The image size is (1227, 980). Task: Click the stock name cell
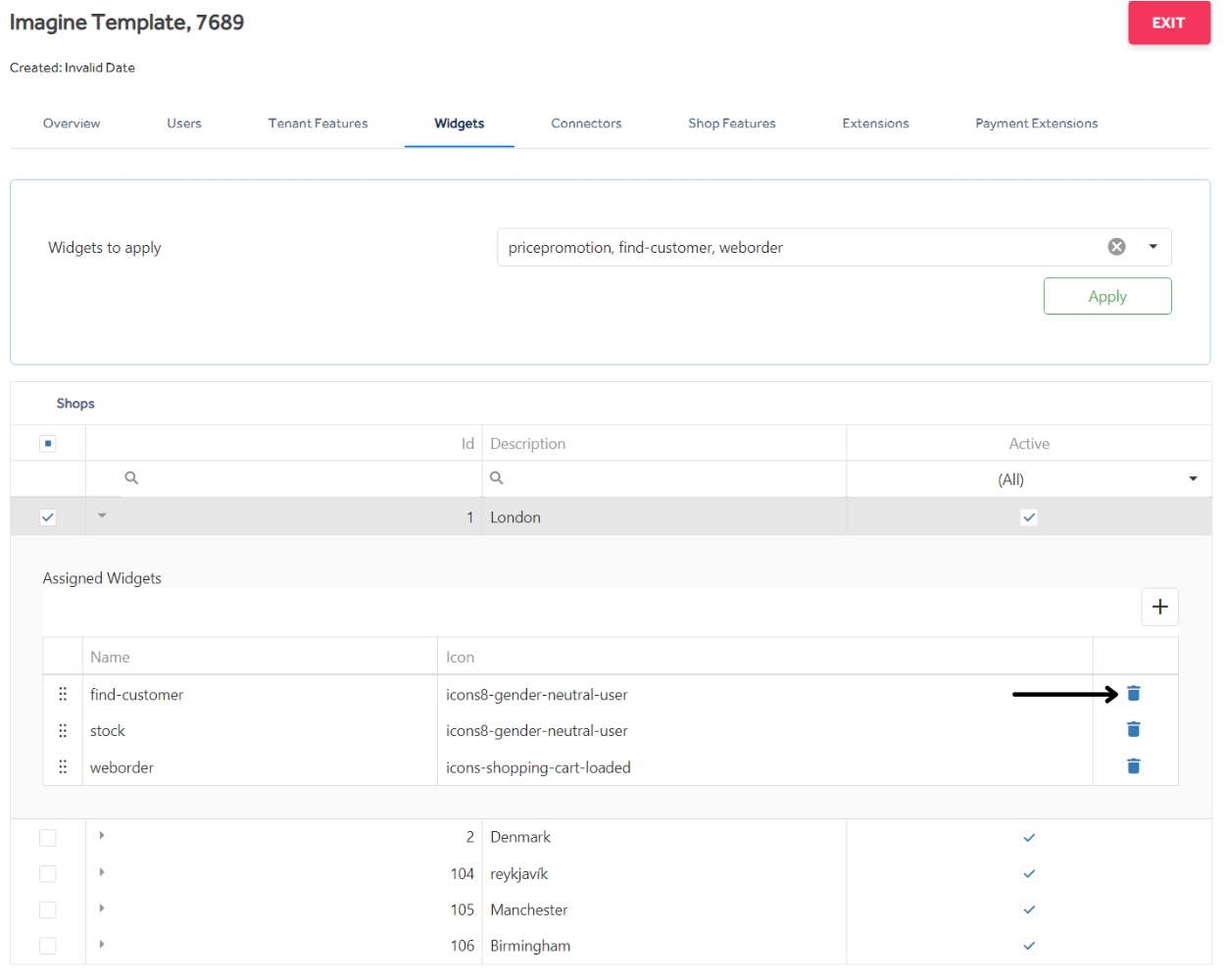pos(260,730)
